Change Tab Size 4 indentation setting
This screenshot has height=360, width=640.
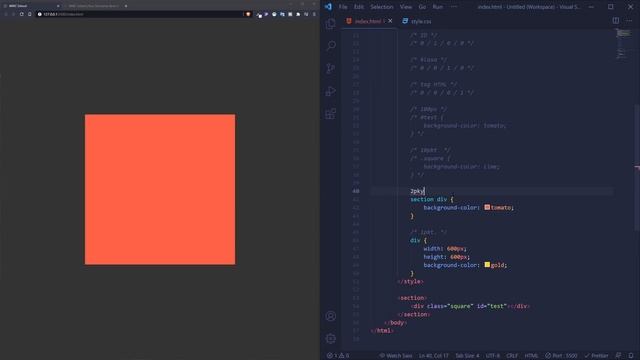click(x=467, y=356)
